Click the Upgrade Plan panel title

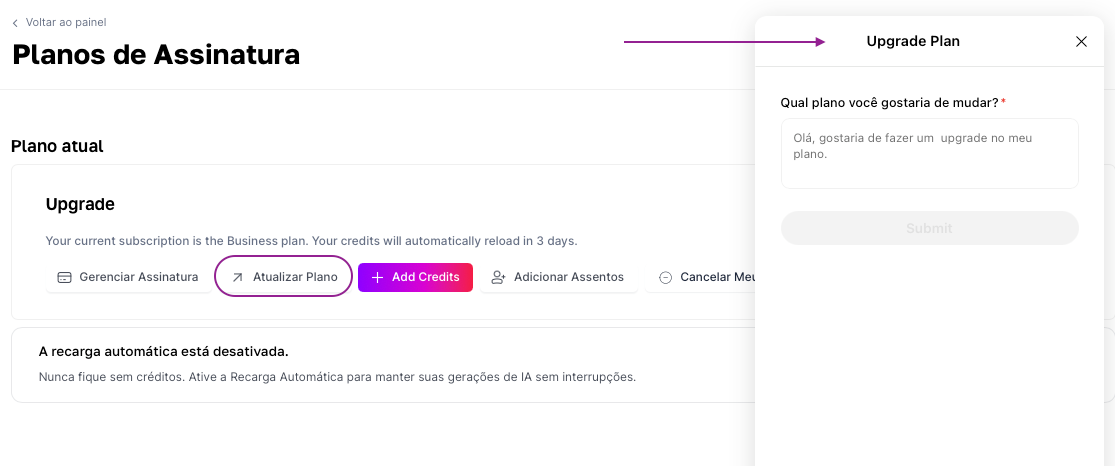(x=913, y=42)
